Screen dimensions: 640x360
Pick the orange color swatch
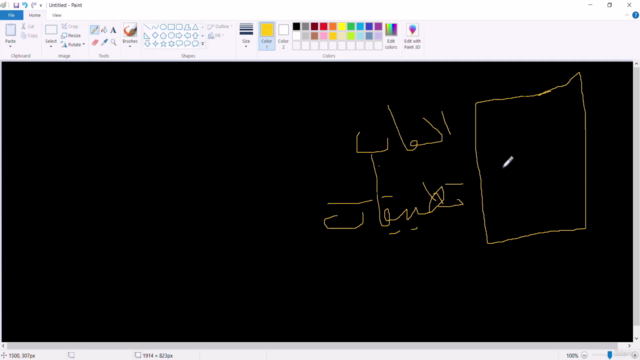click(333, 27)
